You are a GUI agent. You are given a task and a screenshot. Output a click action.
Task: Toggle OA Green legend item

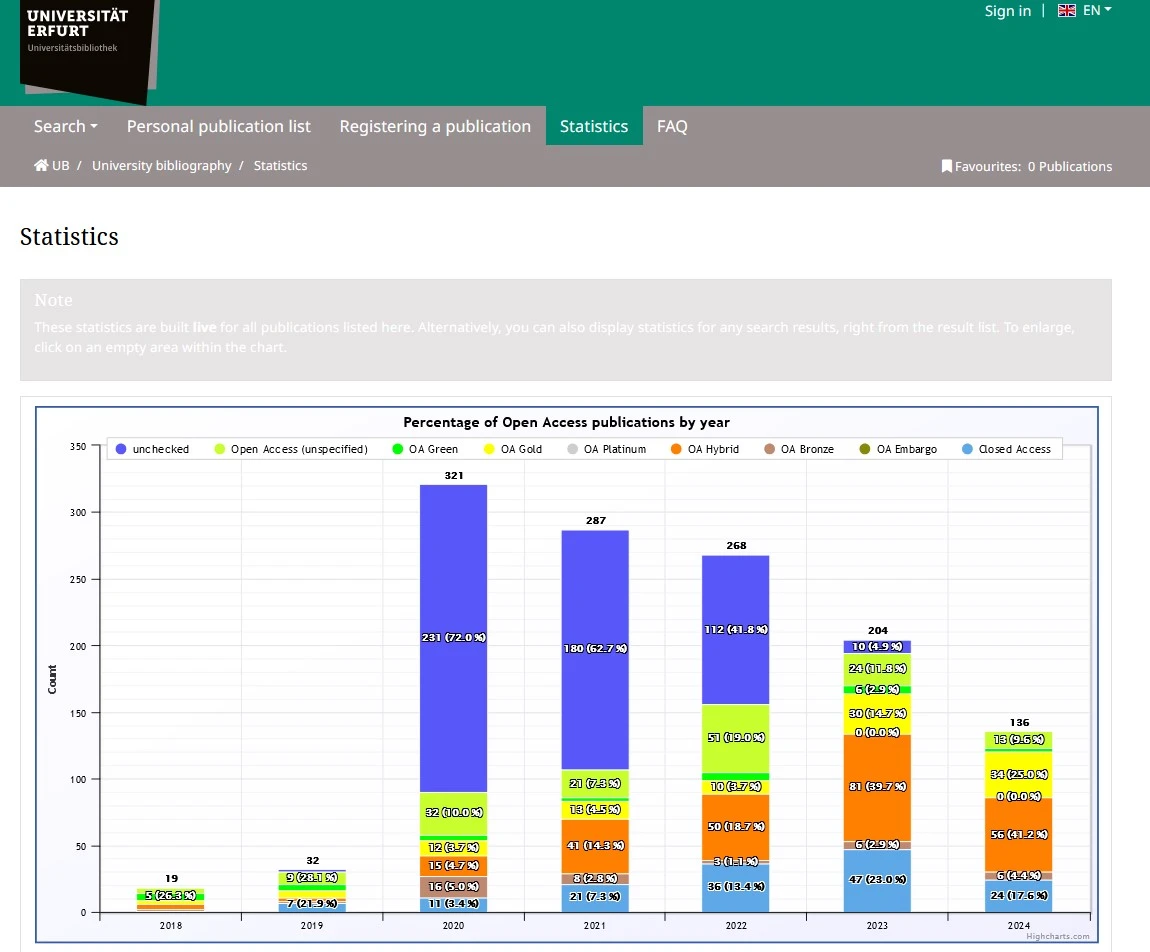(432, 450)
